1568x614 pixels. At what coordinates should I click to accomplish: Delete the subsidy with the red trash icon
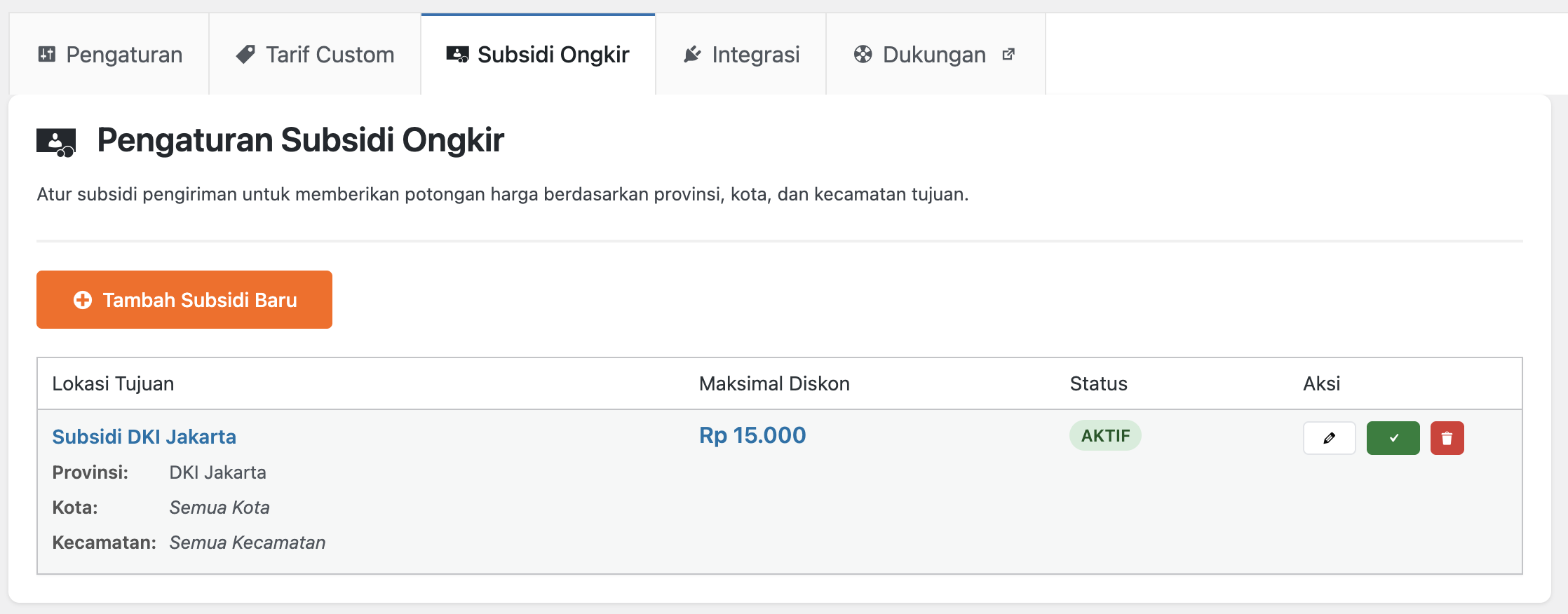(1447, 438)
